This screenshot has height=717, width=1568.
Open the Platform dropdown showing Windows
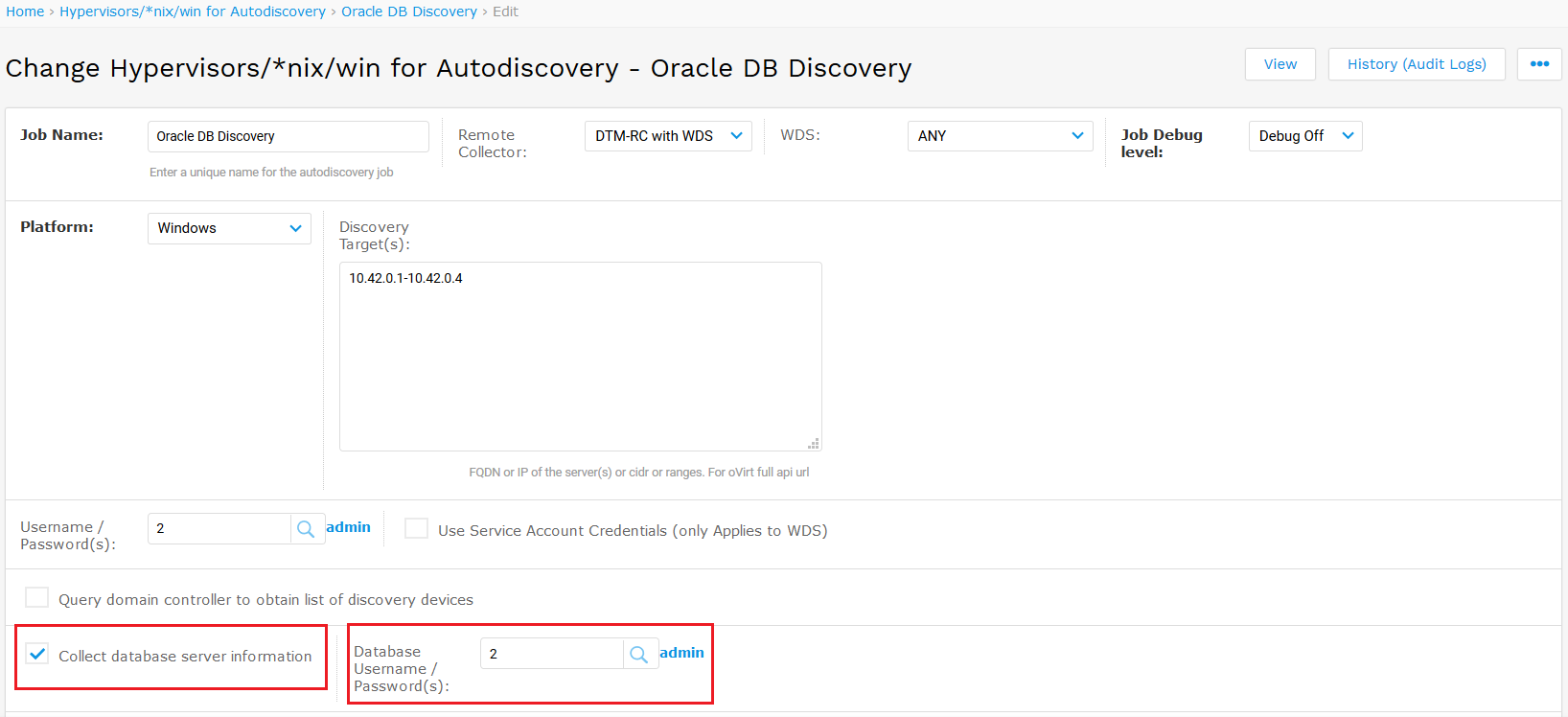tap(229, 228)
